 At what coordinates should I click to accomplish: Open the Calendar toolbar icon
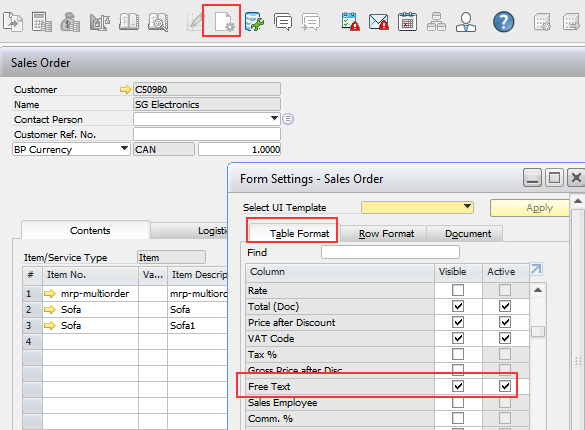(407, 22)
